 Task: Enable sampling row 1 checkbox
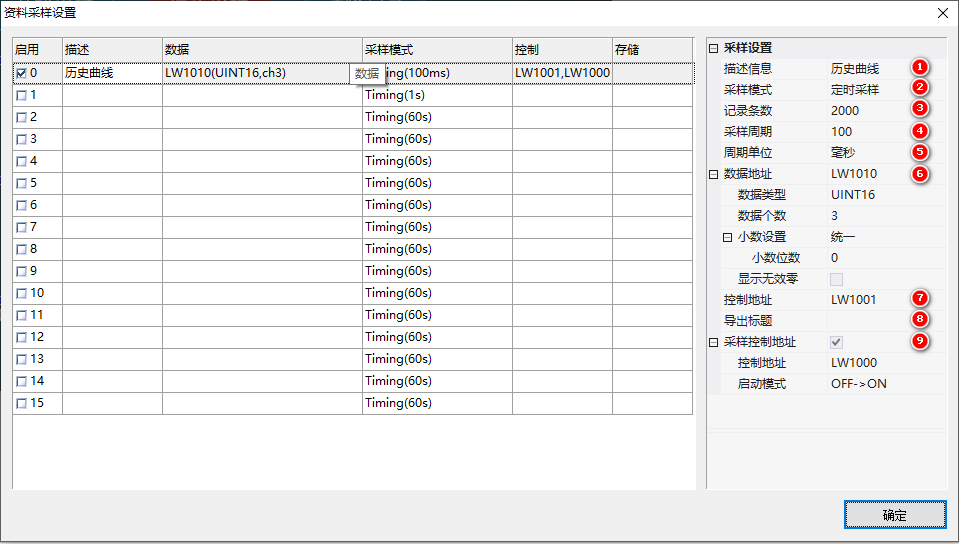(22, 95)
